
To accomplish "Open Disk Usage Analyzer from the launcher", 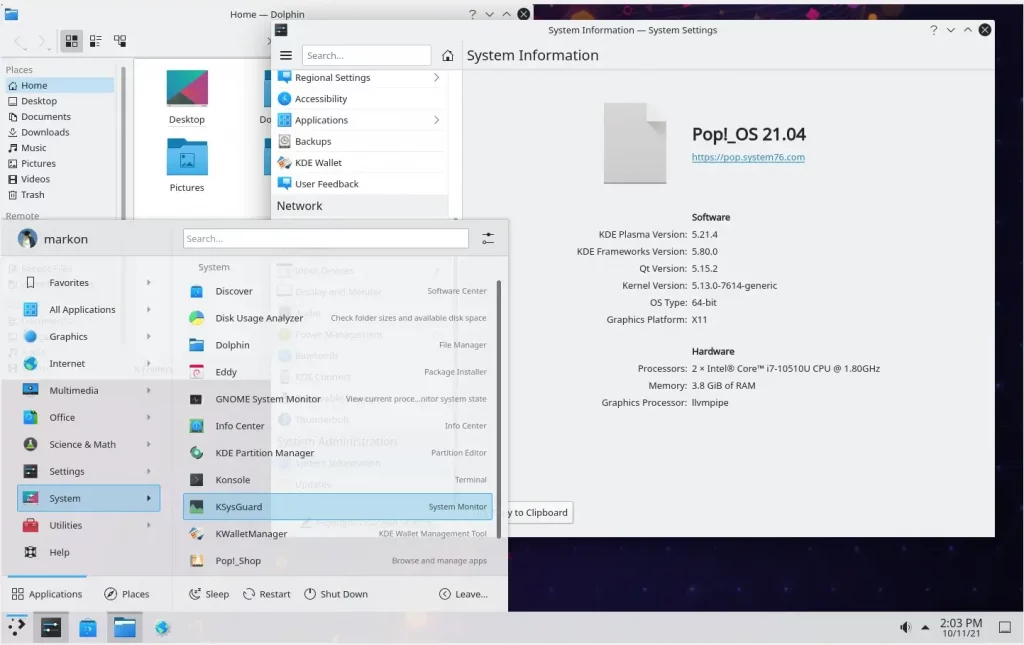I will [x=338, y=318].
